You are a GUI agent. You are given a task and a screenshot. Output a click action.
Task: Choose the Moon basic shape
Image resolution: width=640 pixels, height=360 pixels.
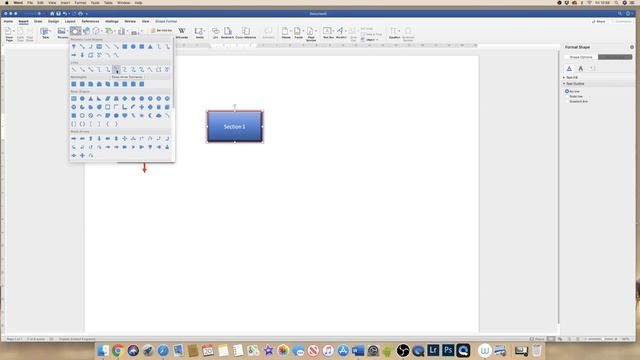150,116
